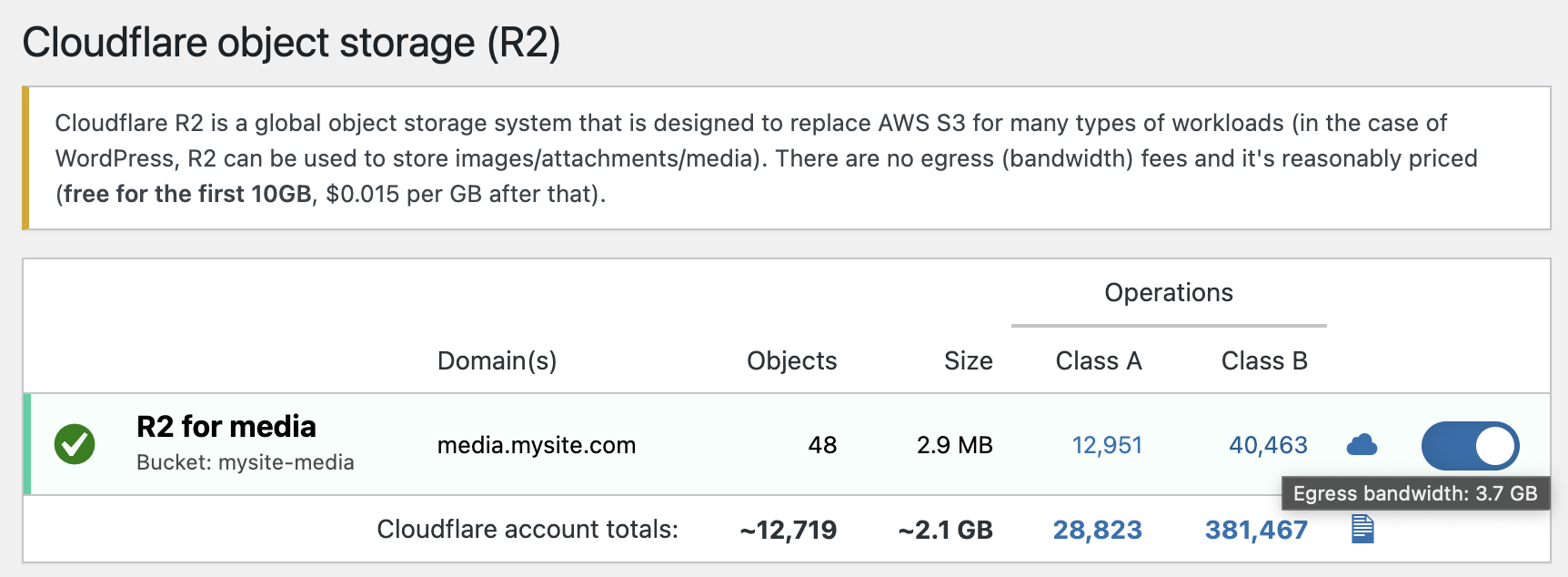Open Class A operations count 12,951
This screenshot has height=577, width=1568.
(1107, 445)
